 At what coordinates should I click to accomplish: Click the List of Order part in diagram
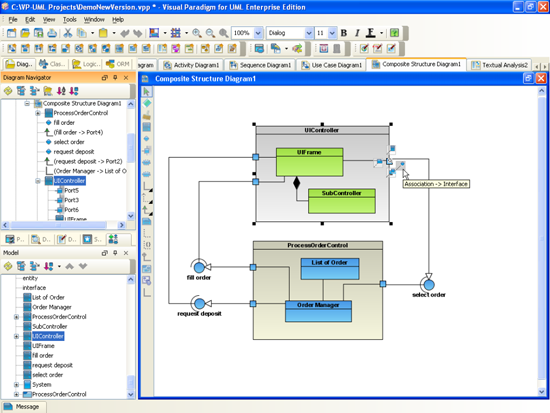pyautogui.click(x=330, y=269)
